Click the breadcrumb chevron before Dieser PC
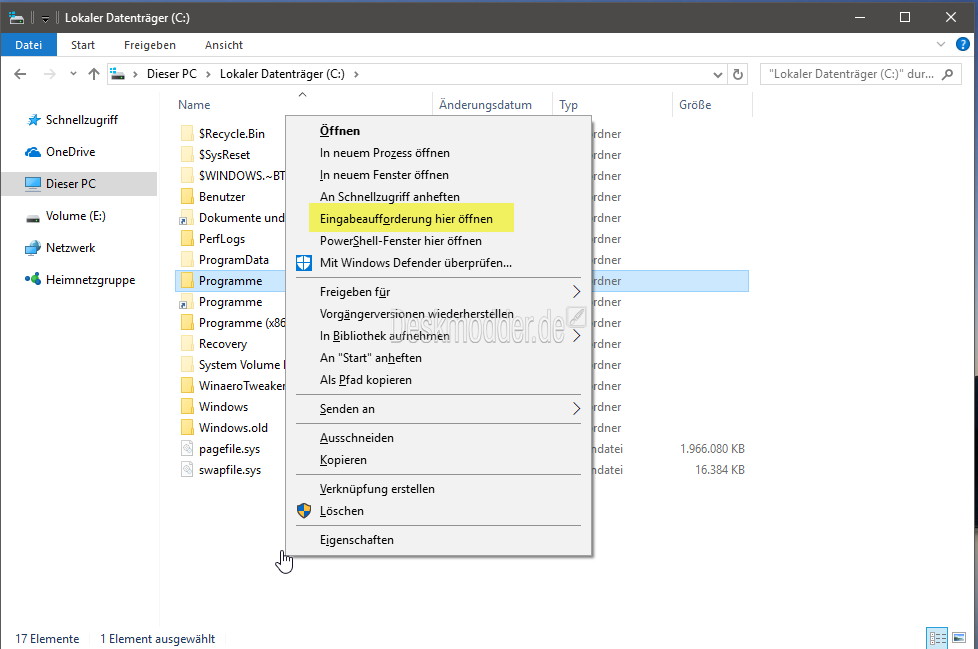The image size is (978, 649). click(135, 74)
